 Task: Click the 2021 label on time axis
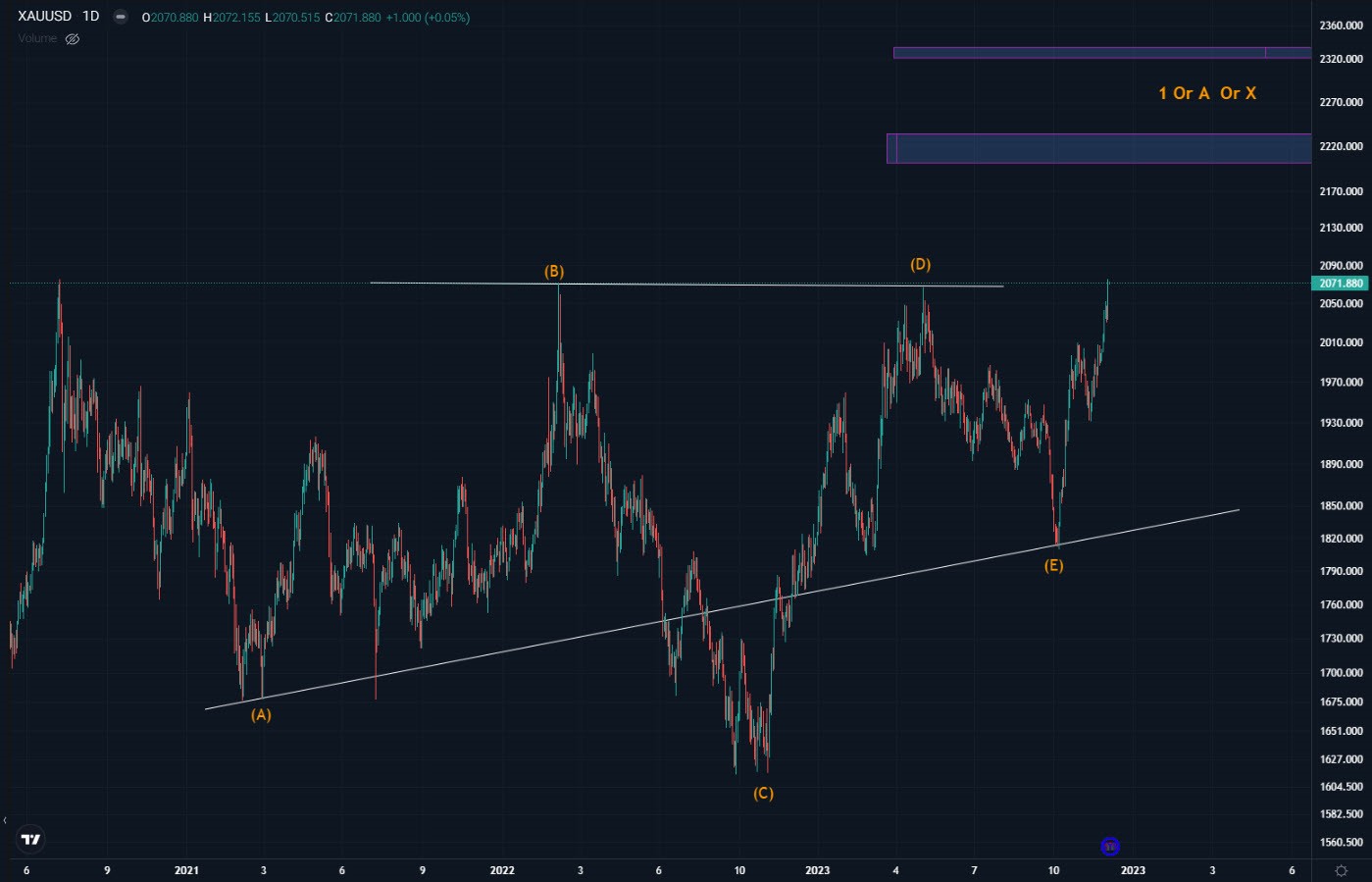[x=186, y=870]
